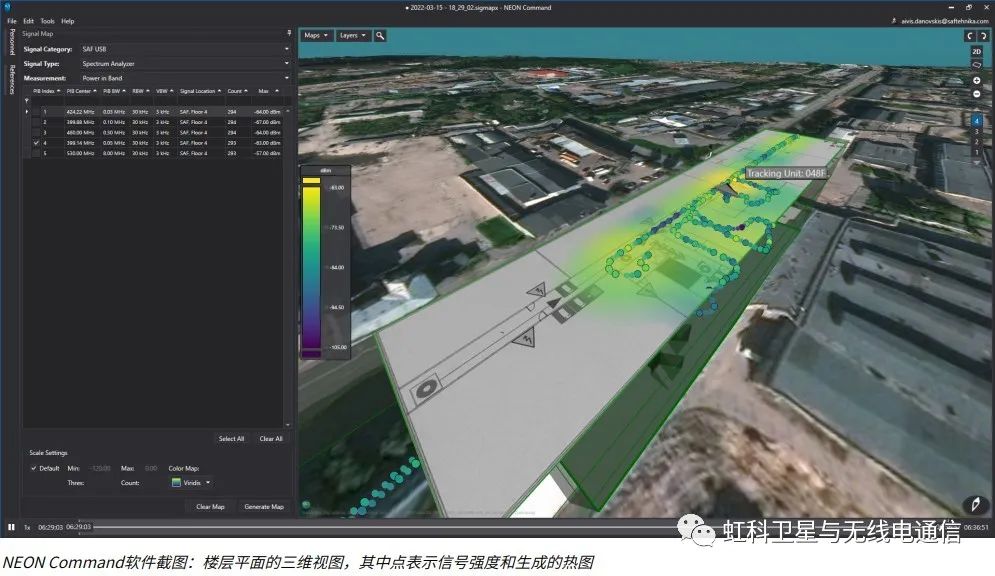The image size is (995, 576).
Task: Click the user account email at top right
Action: point(944,21)
